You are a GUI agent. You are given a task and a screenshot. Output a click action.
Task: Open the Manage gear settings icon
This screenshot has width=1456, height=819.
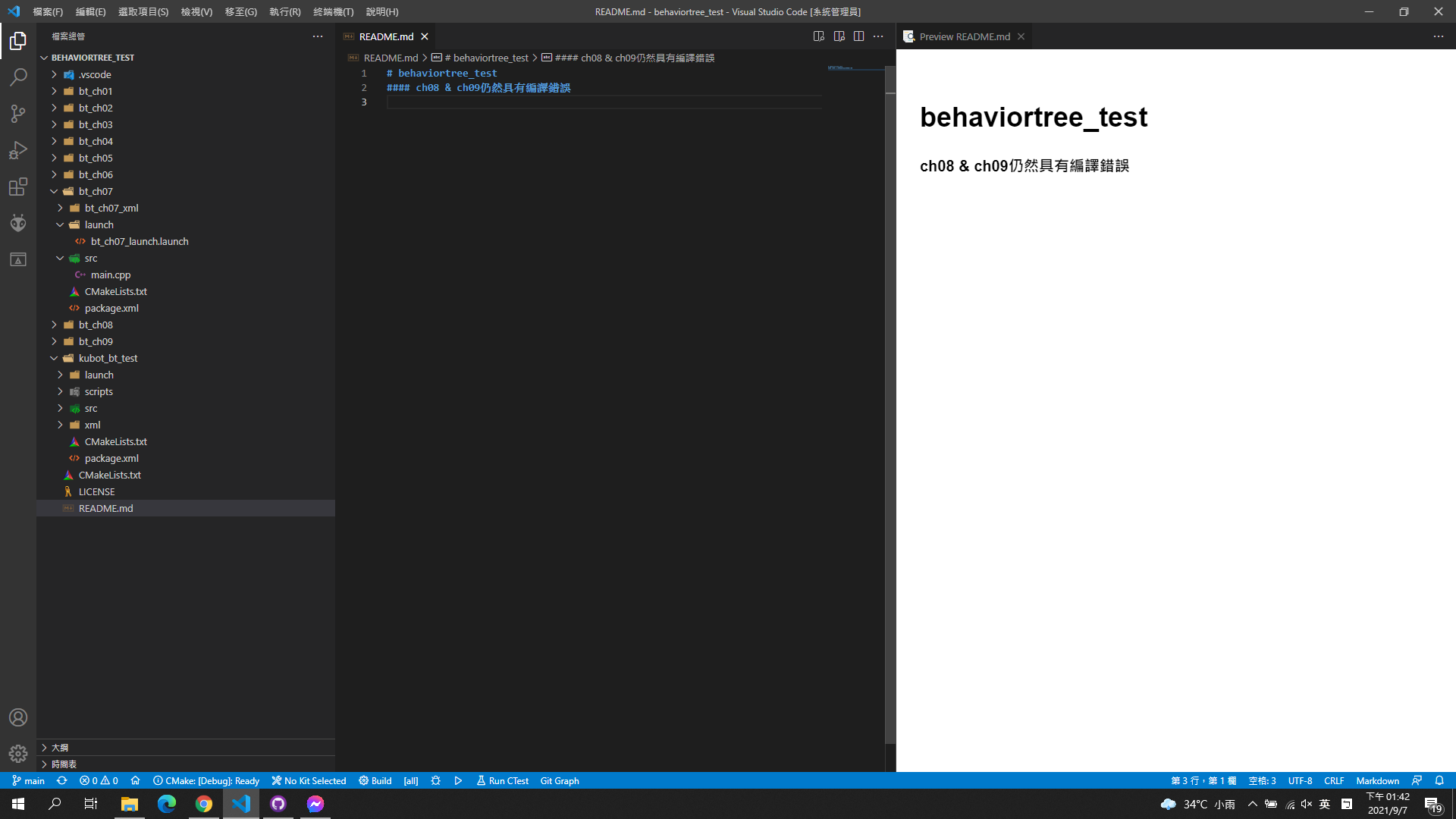point(18,754)
